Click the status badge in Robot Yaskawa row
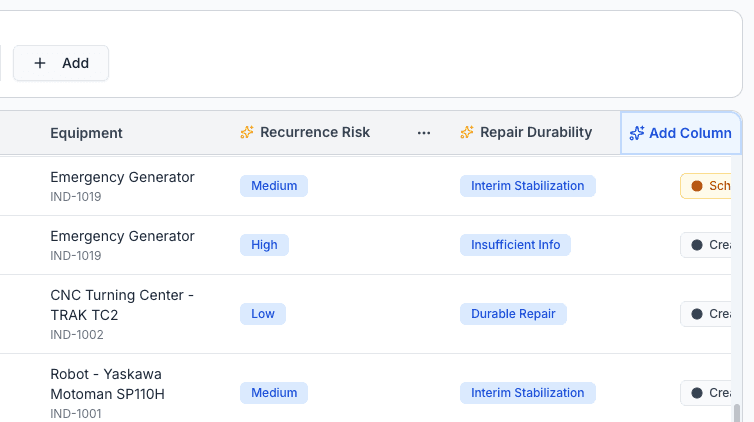The image size is (754, 422). [706, 393]
